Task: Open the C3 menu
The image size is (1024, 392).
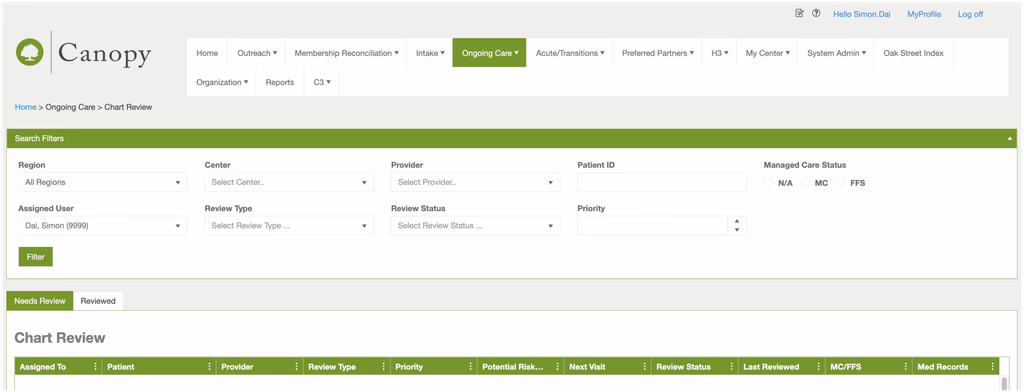Action: click(321, 82)
